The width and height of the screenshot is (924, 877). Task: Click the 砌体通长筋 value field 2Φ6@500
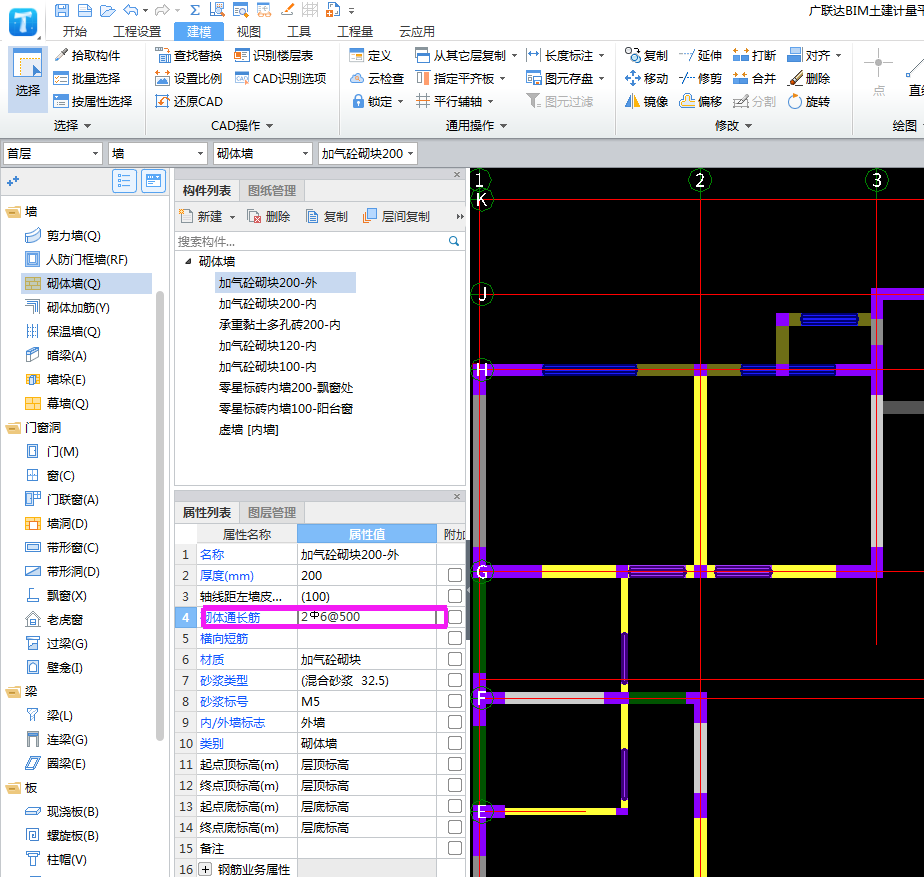367,617
